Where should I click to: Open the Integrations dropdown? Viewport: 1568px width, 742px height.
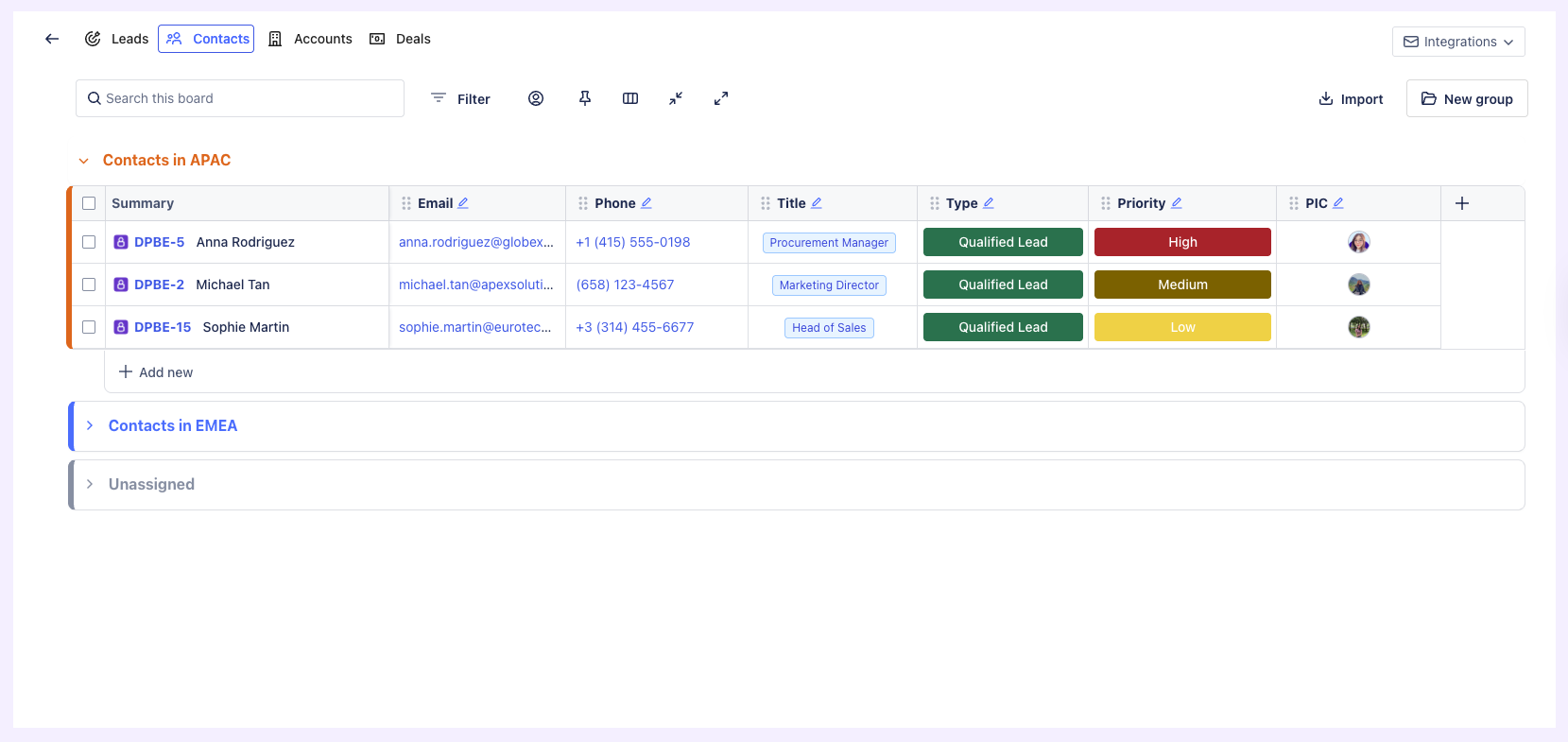click(x=1458, y=42)
